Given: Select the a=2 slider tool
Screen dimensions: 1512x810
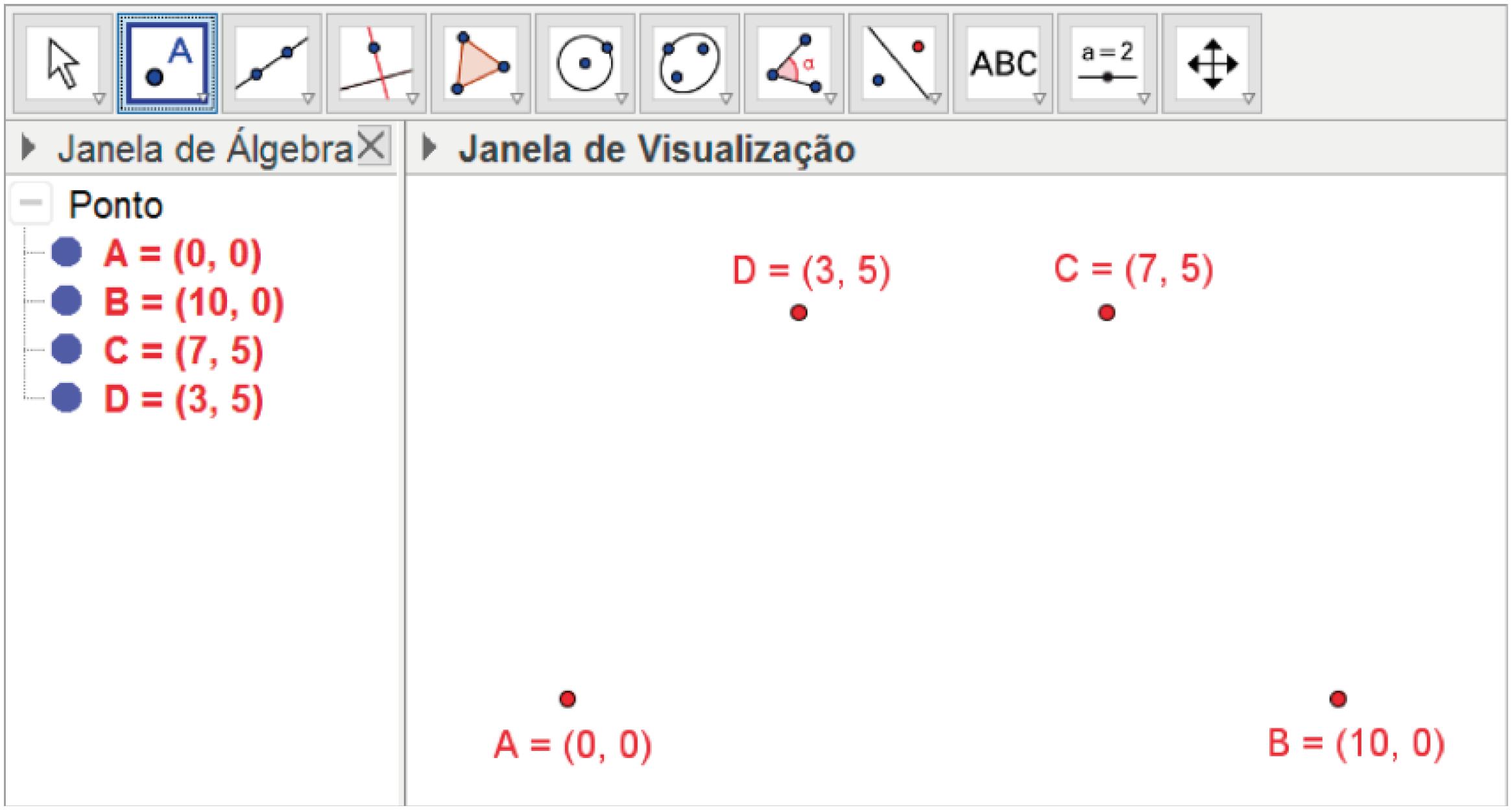Looking at the screenshot, I should (x=1107, y=64).
